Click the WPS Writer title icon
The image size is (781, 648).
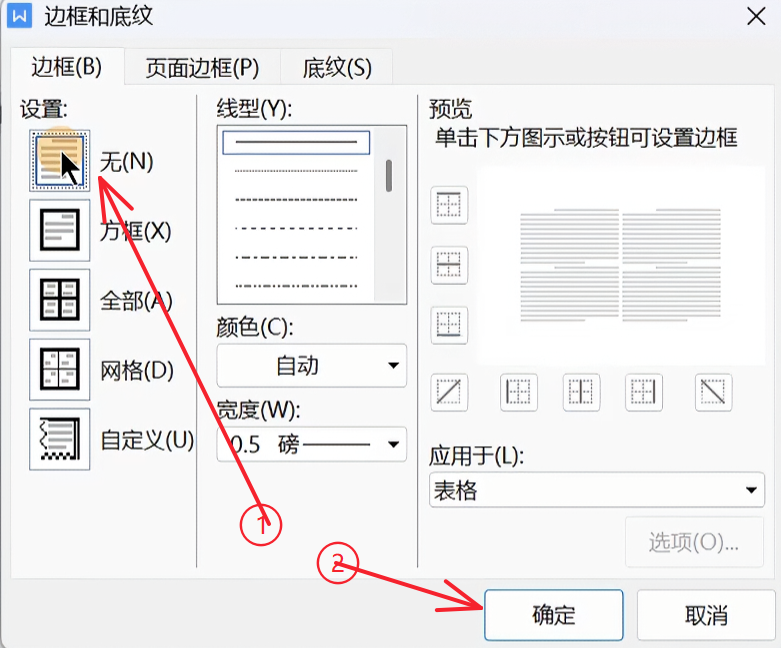click(19, 15)
